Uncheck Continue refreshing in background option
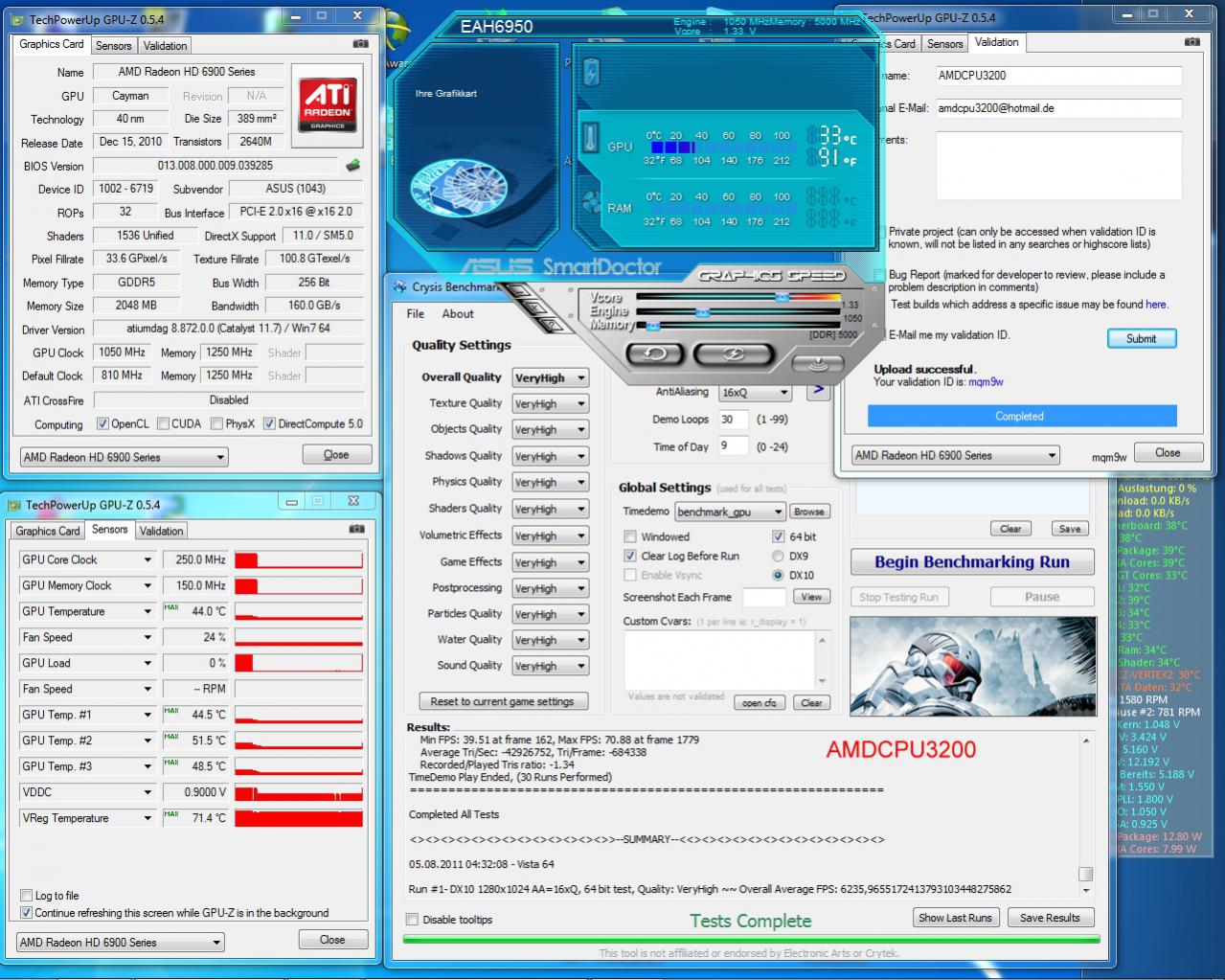Viewport: 1225px width, 980px height. coord(26,913)
